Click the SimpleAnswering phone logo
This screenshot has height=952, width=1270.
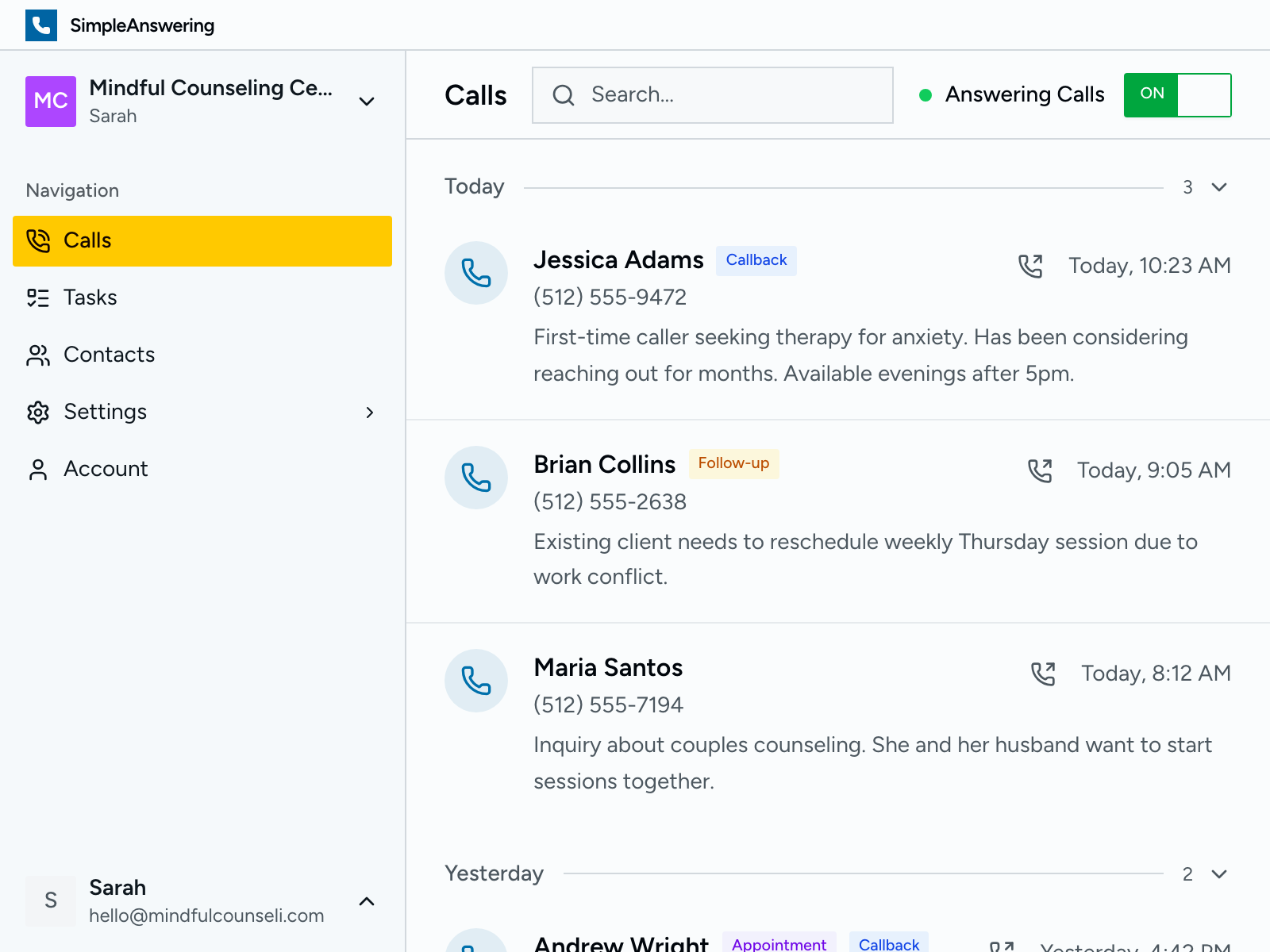click(x=40, y=25)
